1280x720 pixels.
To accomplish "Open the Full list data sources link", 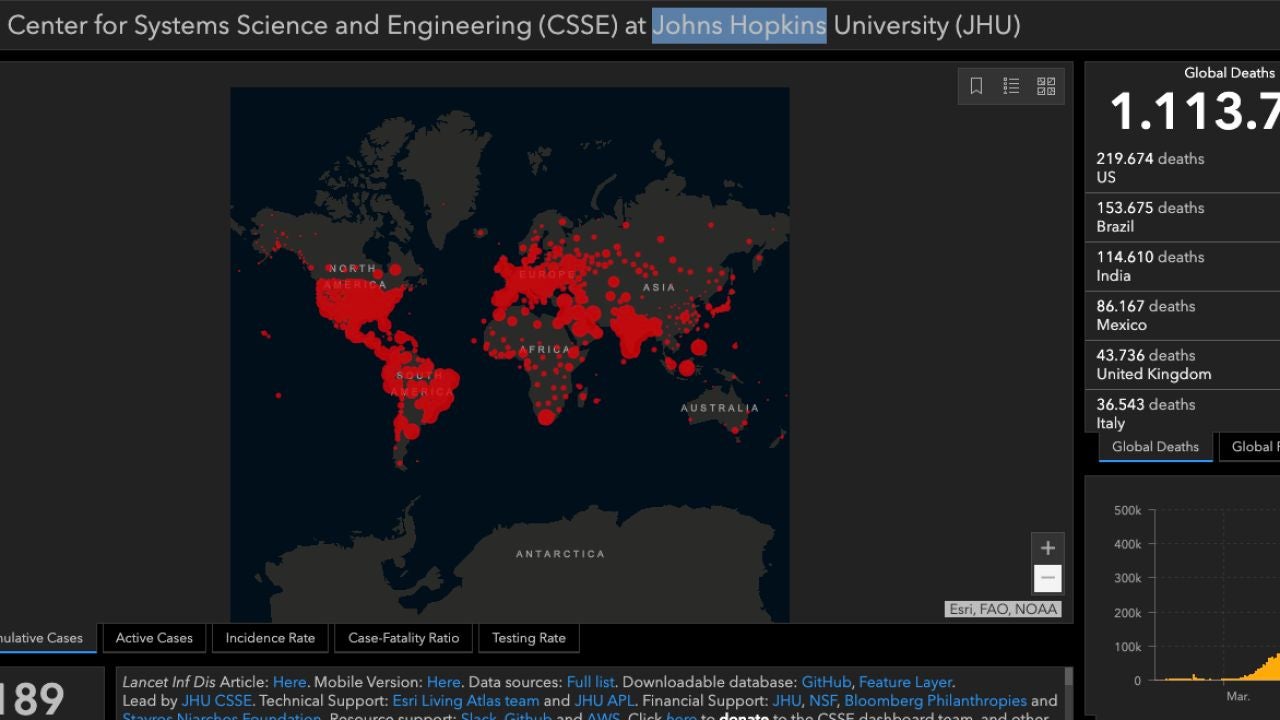I will (590, 682).
